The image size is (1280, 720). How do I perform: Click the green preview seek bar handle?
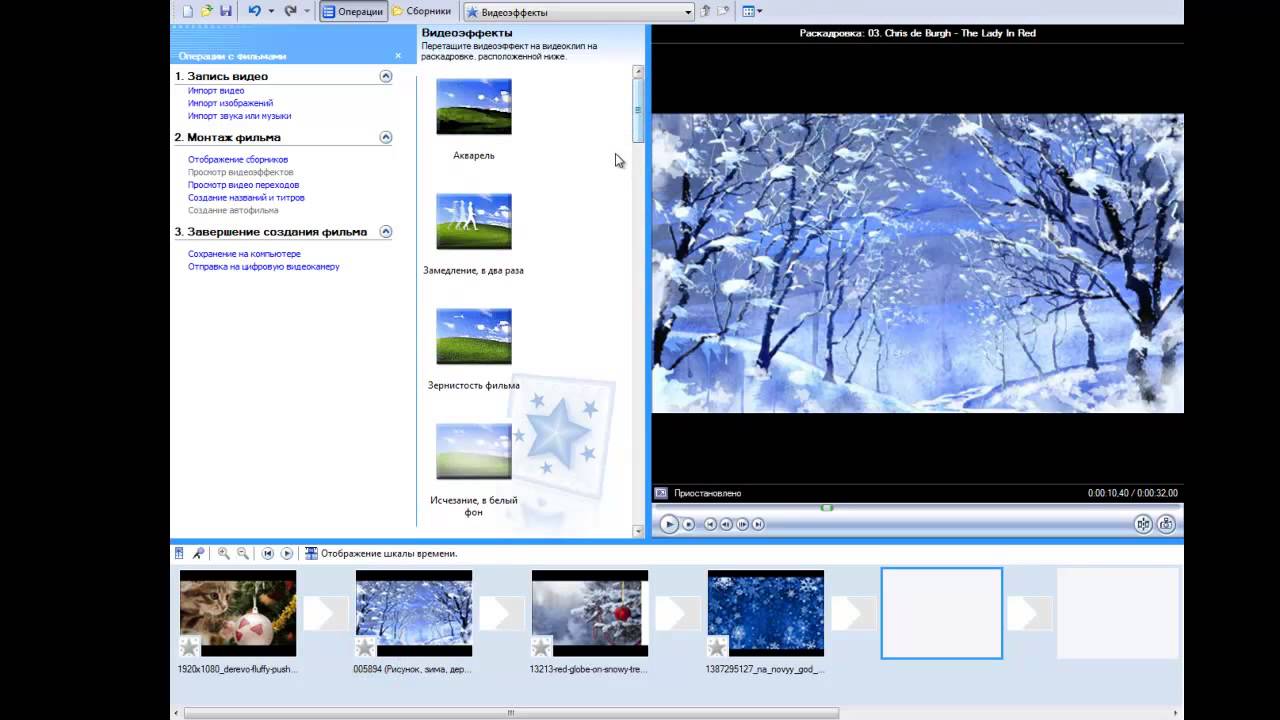[x=826, y=507]
